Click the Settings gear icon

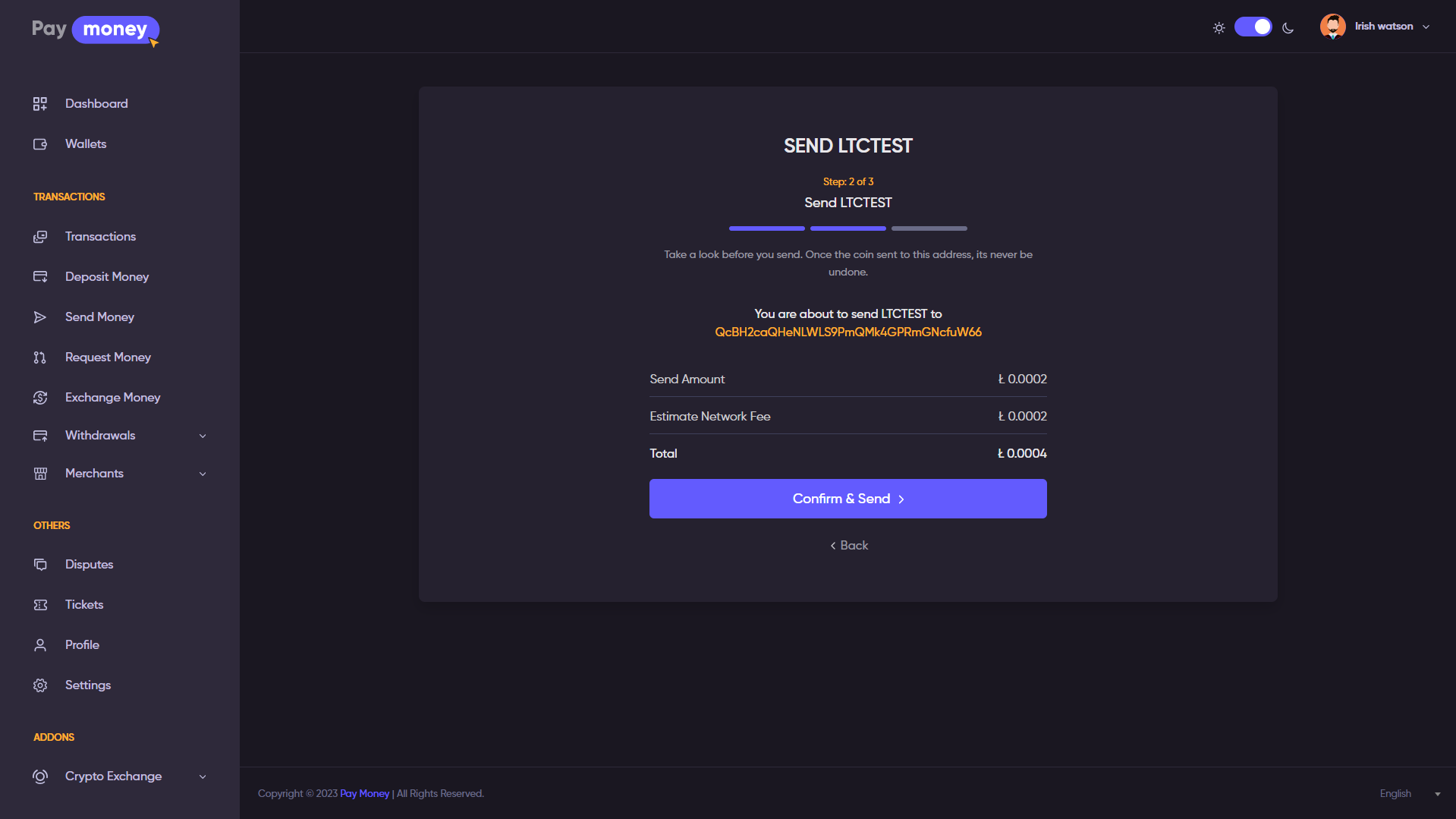click(40, 685)
